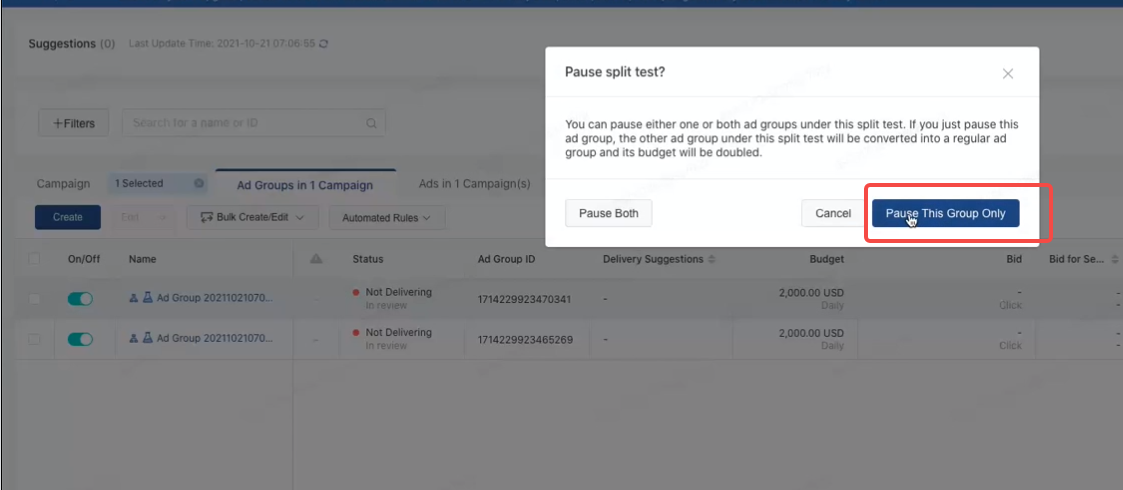Sort by Delivery Suggestions column arrows
1123x490 pixels.
pos(712,260)
